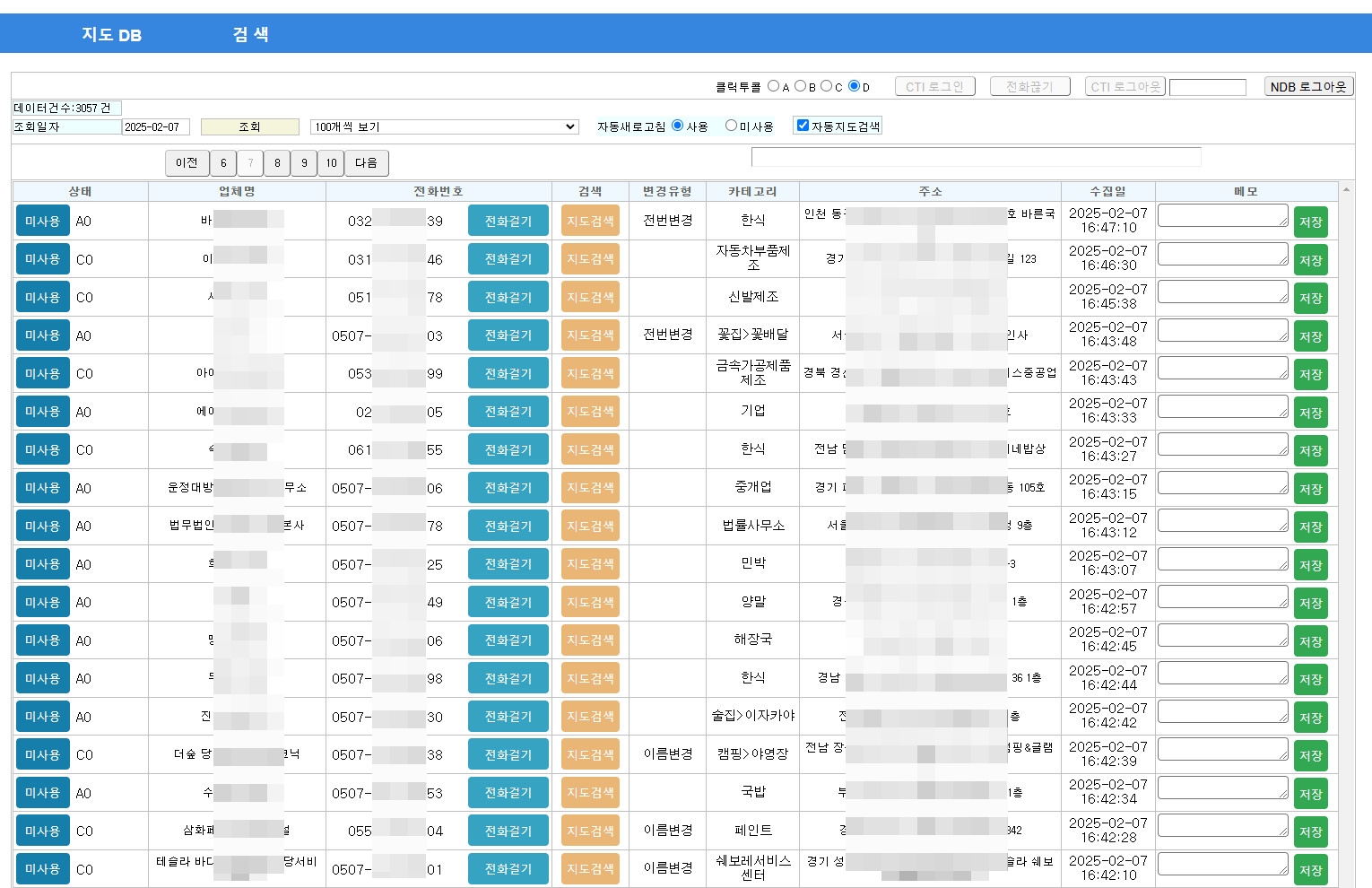Image resolution: width=1372 pixels, height=888 pixels.
Task: Toggle the 자동지도검색 checkbox
Action: pyautogui.click(x=803, y=126)
